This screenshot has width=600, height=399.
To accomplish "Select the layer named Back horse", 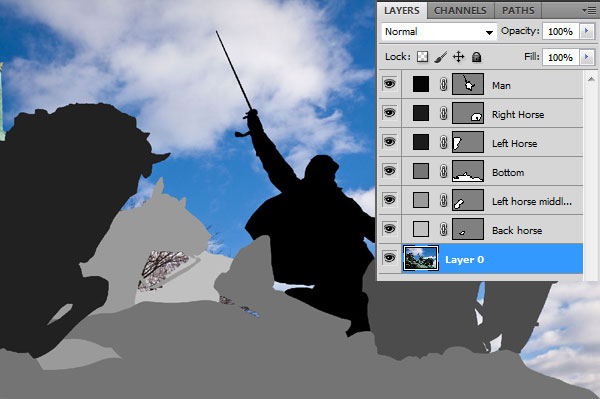I will tap(517, 230).
